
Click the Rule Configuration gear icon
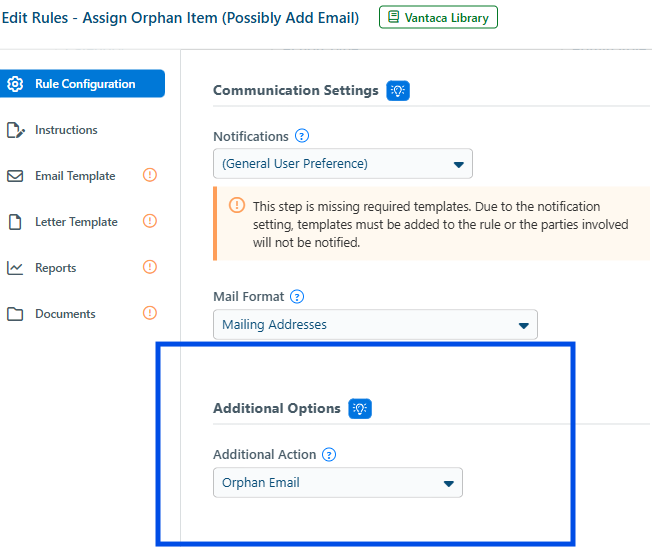[x=15, y=84]
